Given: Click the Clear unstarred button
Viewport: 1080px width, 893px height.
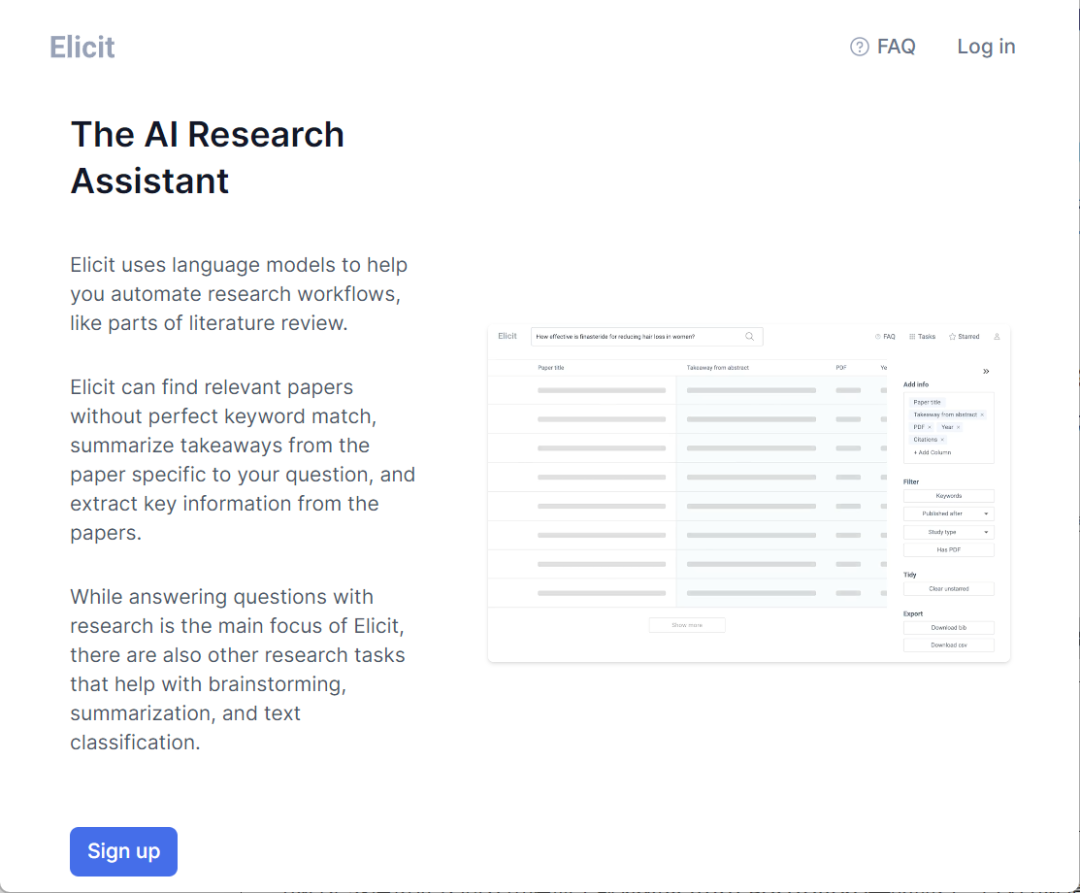Looking at the screenshot, I should click(948, 589).
